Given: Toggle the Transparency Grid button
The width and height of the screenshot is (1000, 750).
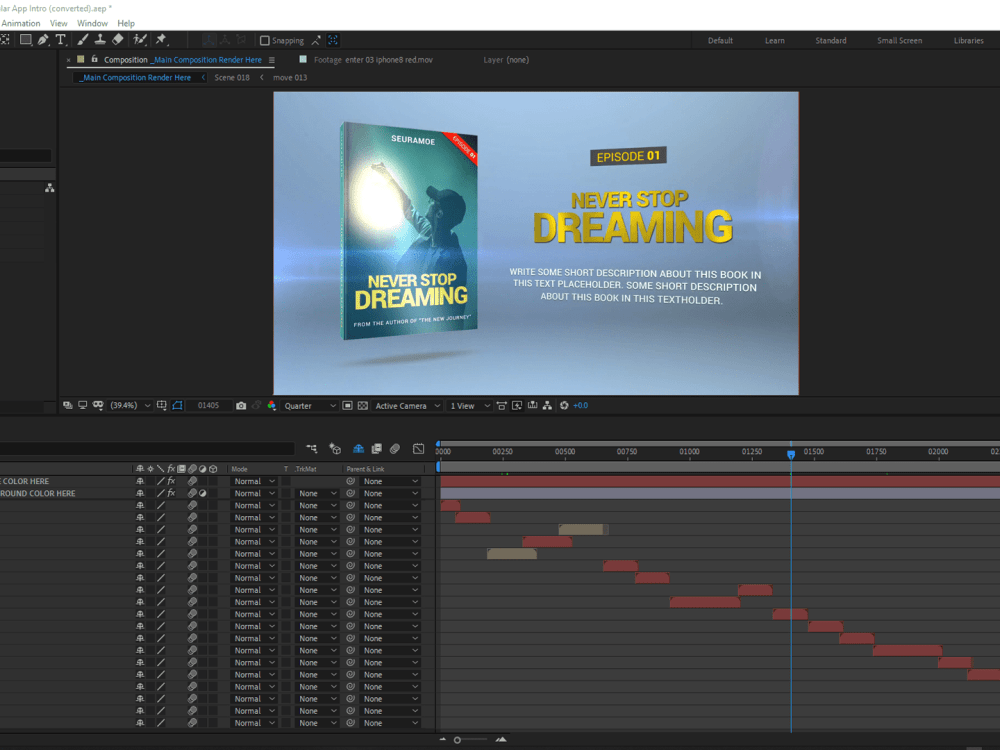Looking at the screenshot, I should coord(363,406).
